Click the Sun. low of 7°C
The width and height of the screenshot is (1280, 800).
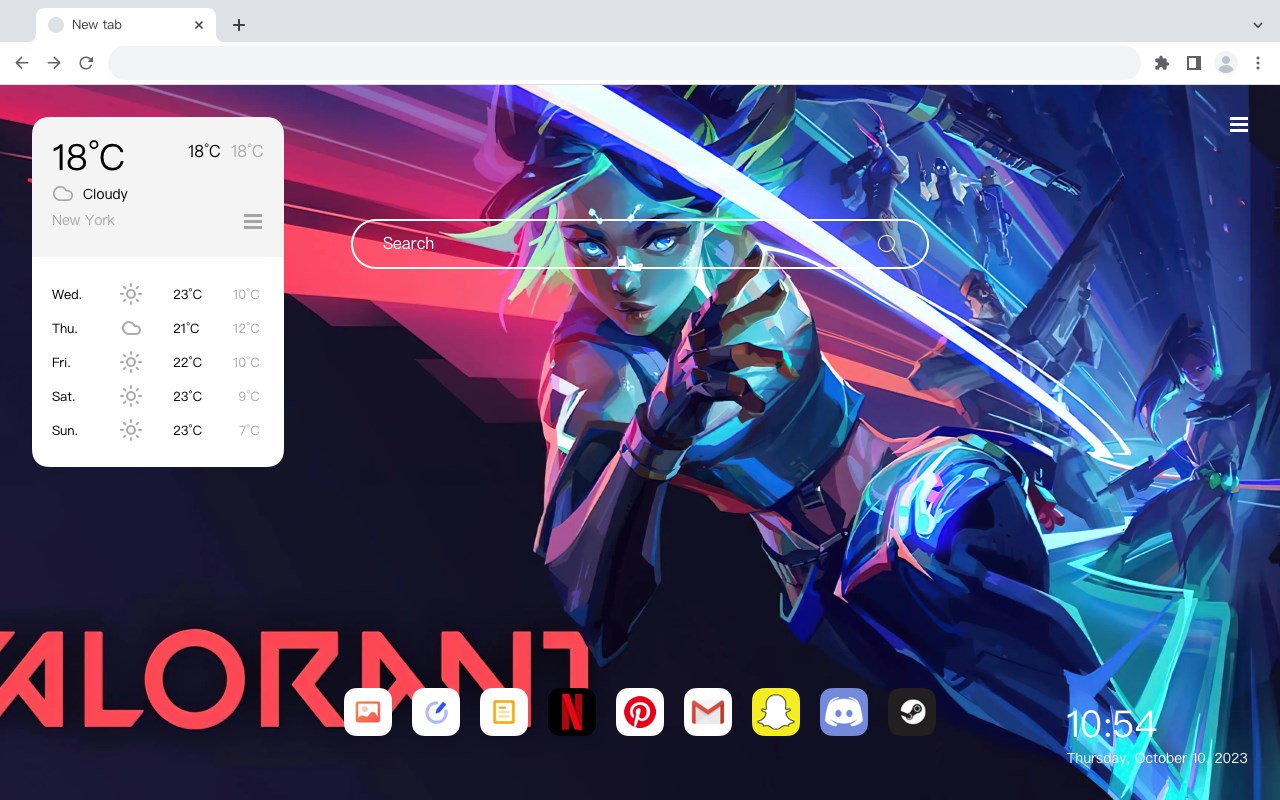249,430
